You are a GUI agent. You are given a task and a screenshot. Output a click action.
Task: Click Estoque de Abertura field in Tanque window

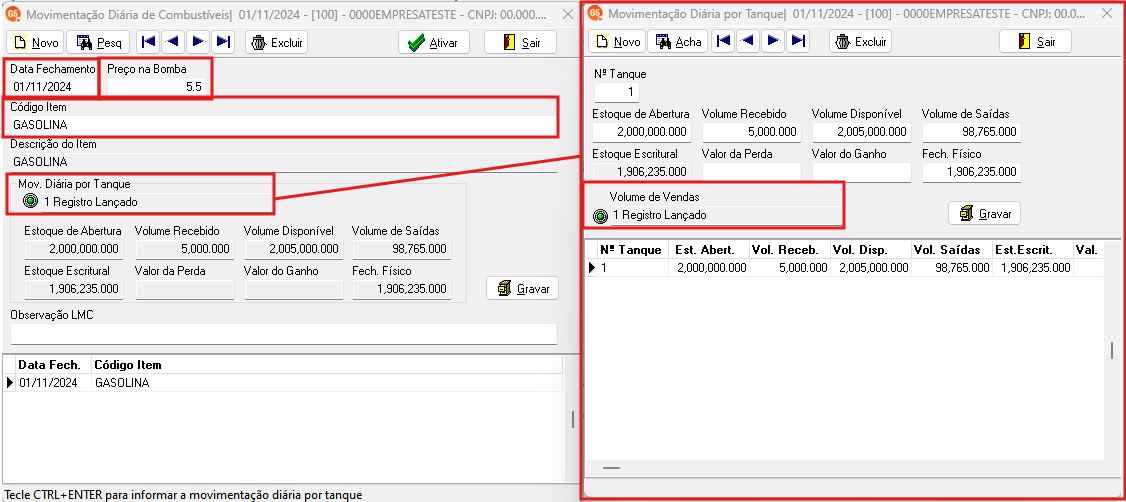(642, 132)
